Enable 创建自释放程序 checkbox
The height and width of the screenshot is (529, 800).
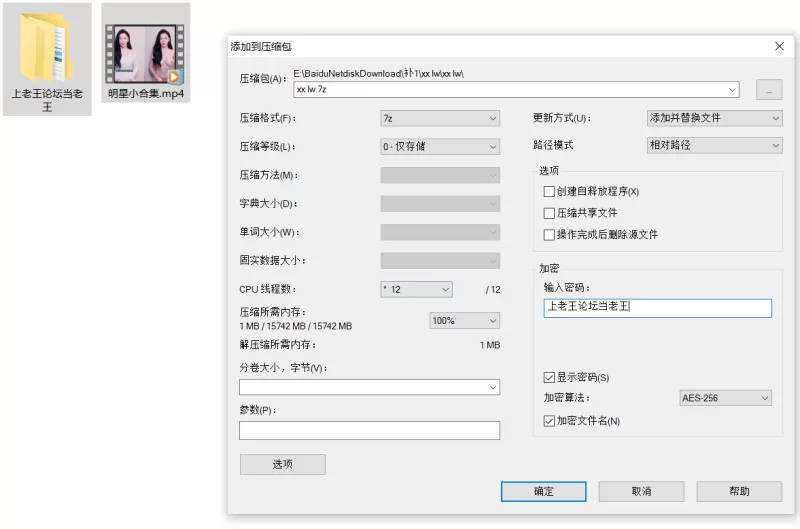pyautogui.click(x=548, y=191)
